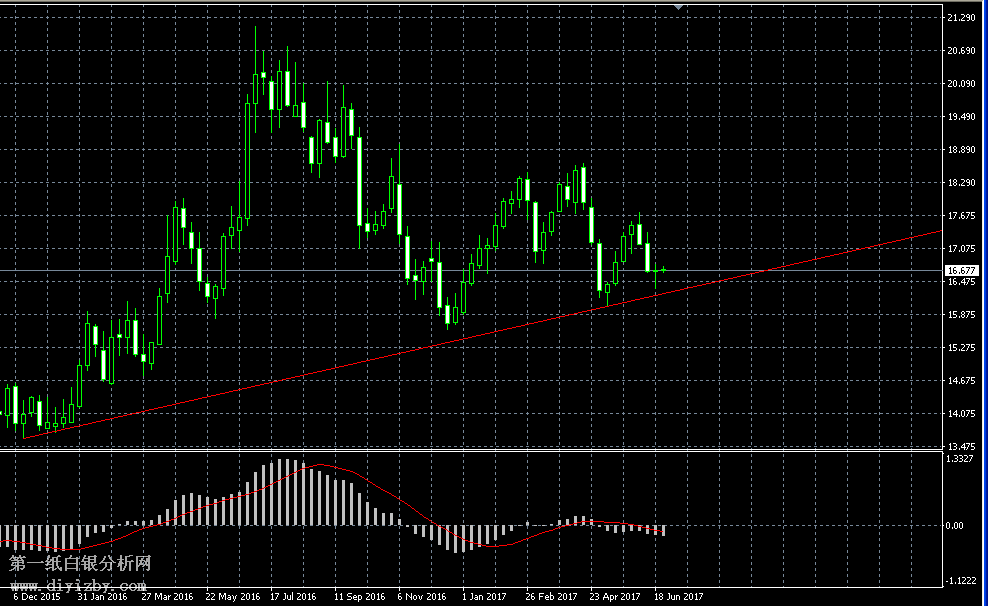Click the 18.890 price scale label
988x606 pixels.
pyautogui.click(x=961, y=150)
